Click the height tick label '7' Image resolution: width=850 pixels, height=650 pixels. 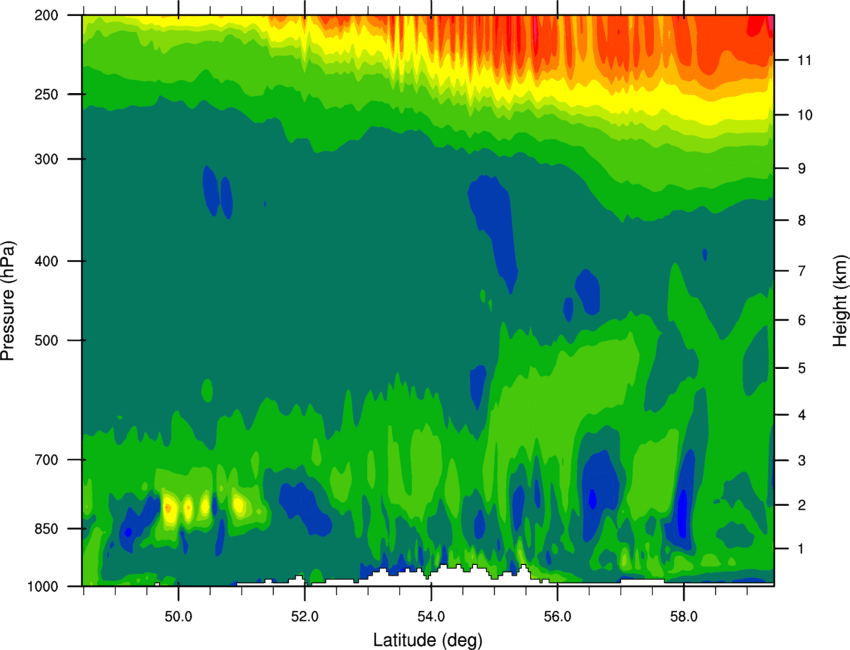point(801,271)
